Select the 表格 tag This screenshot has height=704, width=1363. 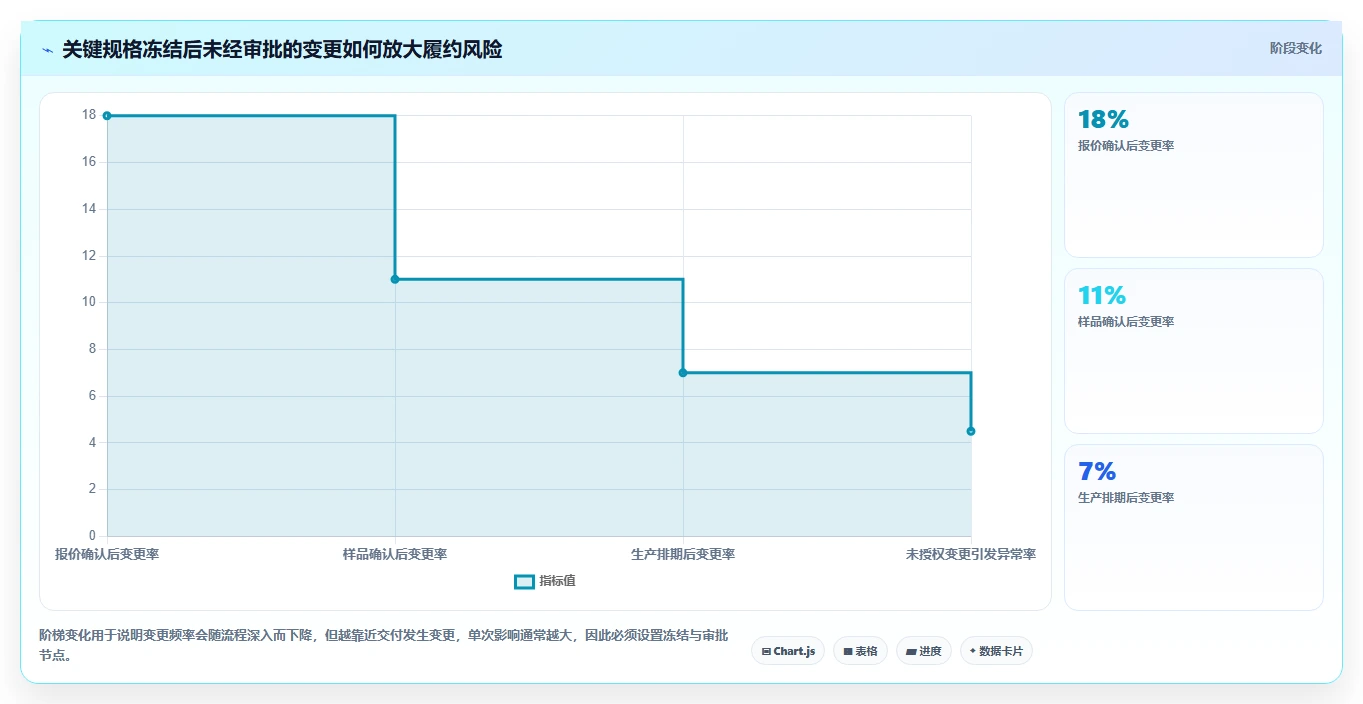pyautogui.click(x=860, y=651)
